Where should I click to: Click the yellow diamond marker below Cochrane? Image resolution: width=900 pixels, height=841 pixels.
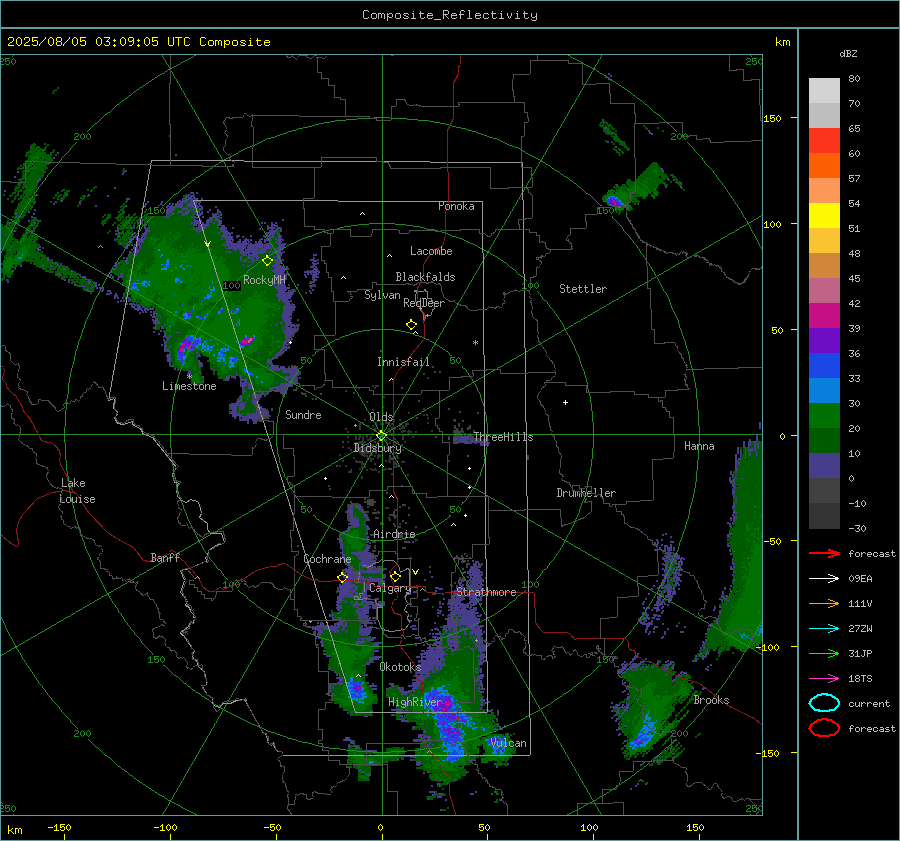point(343,577)
